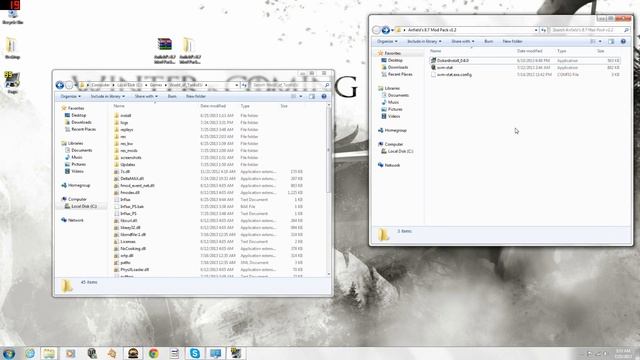Screen dimensions: 640x360
Task: Select Network in Mod Pack window sidebar
Action: tap(392, 165)
